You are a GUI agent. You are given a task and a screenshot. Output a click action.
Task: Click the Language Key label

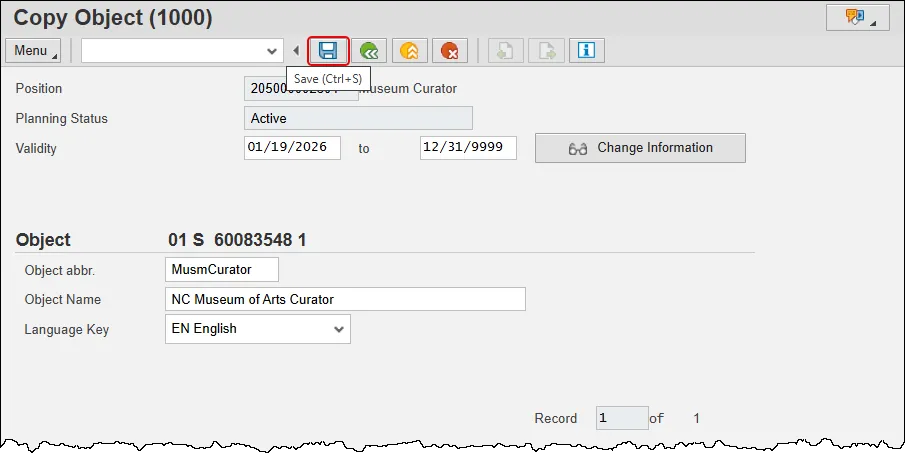[x=66, y=330]
